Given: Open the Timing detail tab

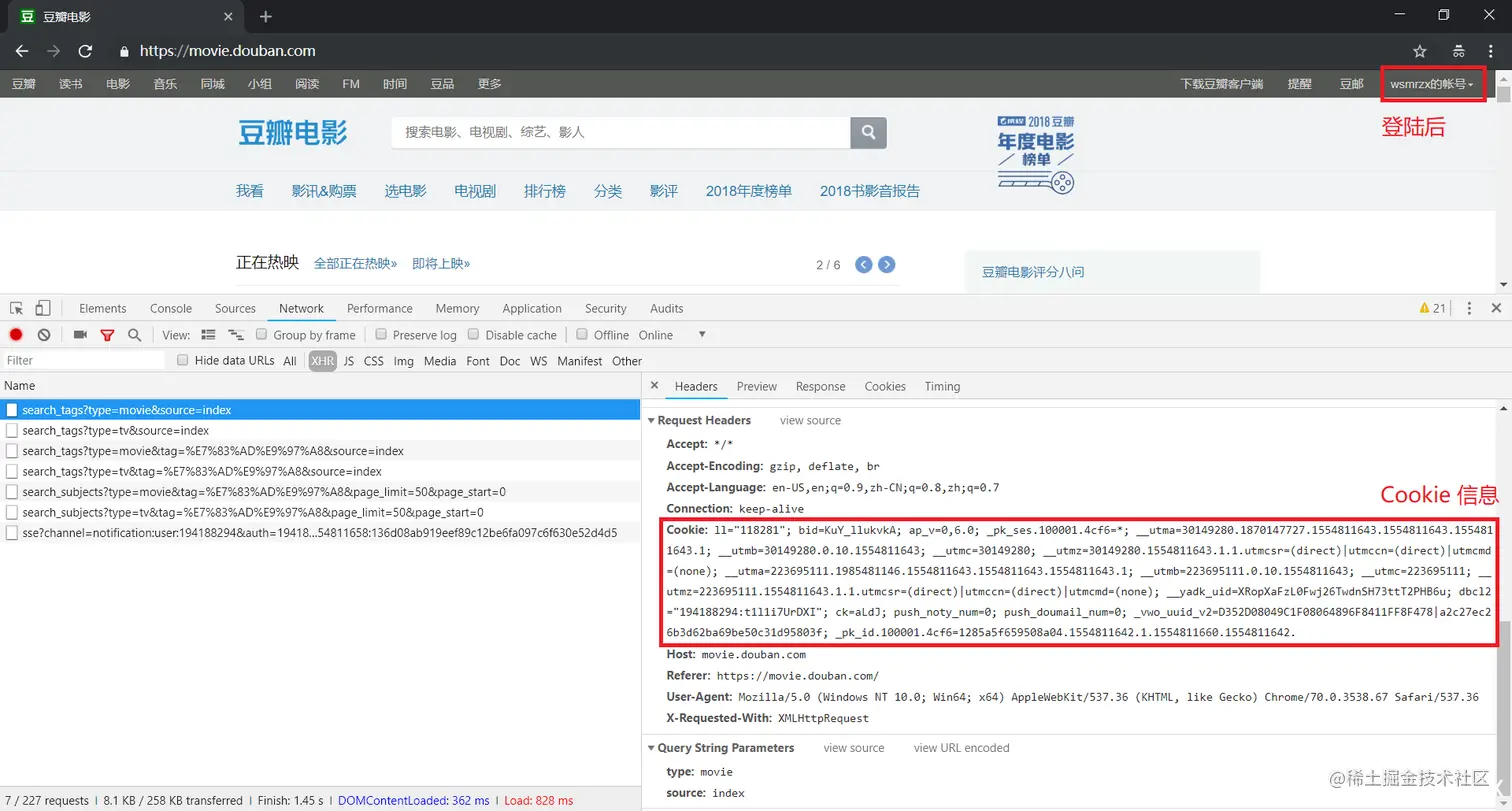Looking at the screenshot, I should (x=942, y=386).
